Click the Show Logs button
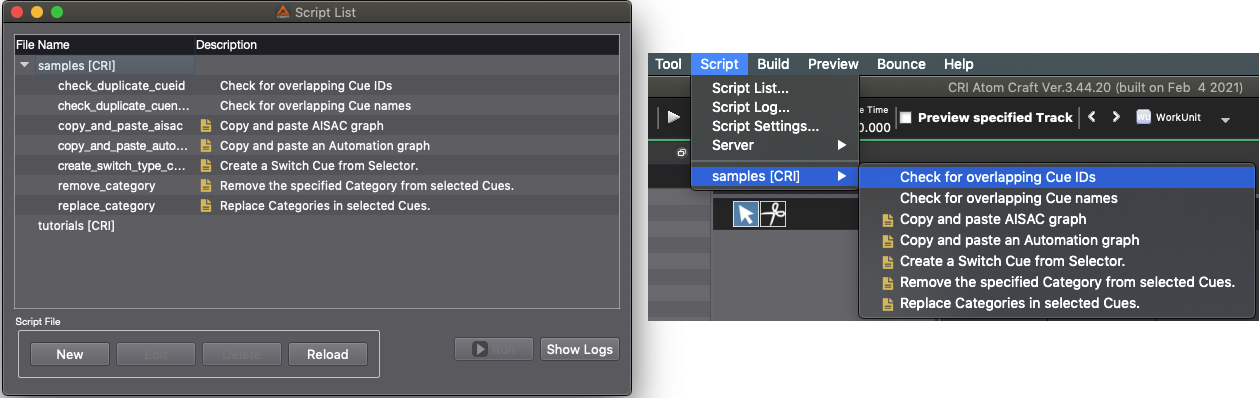Image resolution: width=1260 pixels, height=398 pixels. (x=580, y=349)
